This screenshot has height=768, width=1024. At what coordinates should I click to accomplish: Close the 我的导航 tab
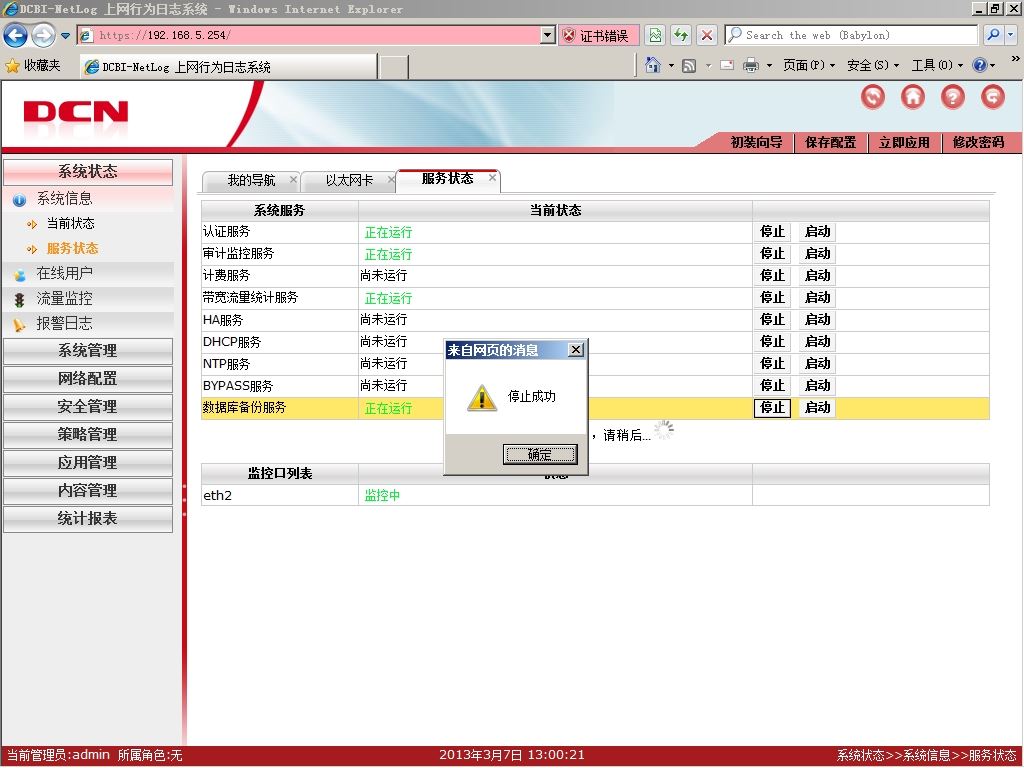click(293, 179)
